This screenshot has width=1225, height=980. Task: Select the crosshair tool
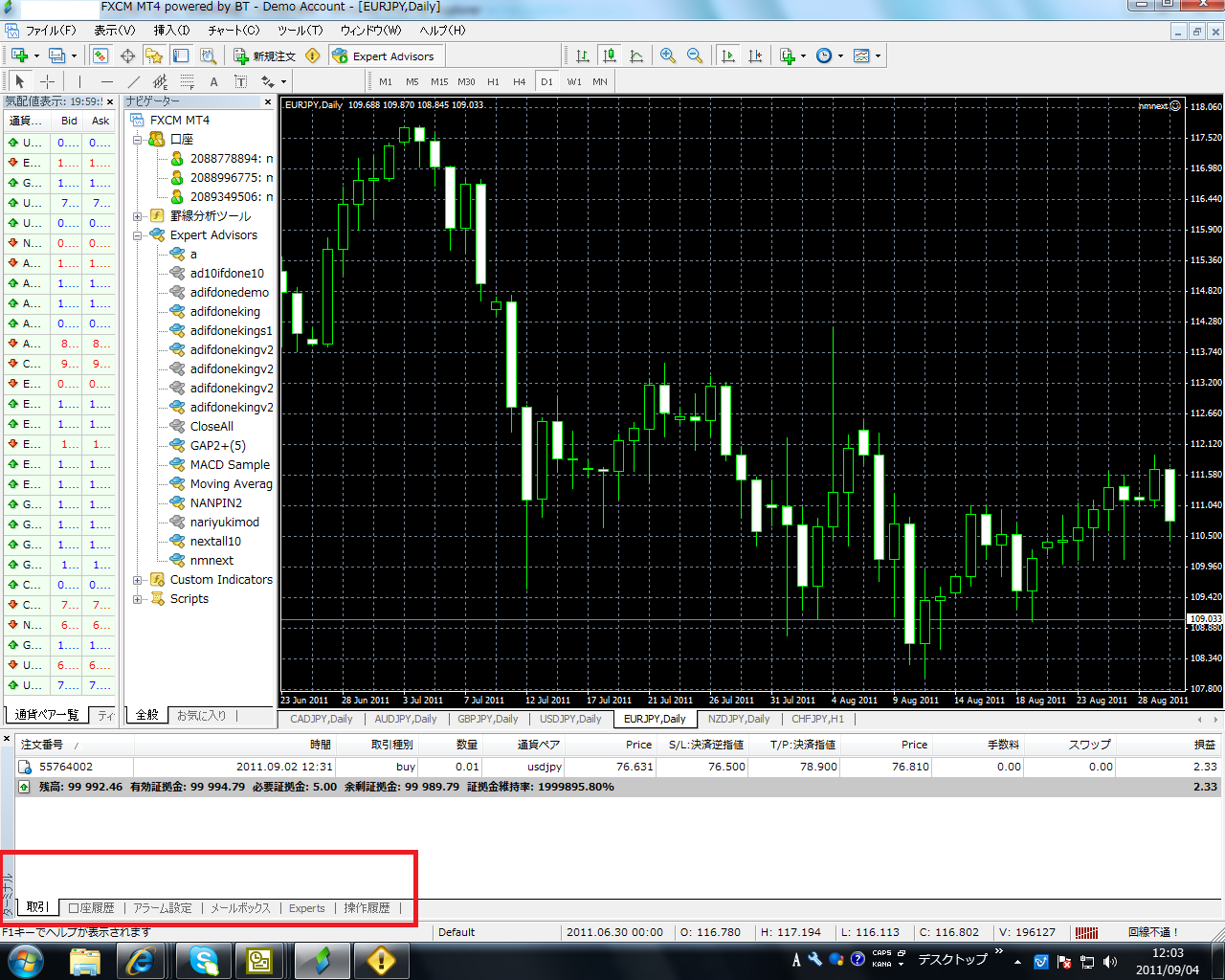pos(48,81)
